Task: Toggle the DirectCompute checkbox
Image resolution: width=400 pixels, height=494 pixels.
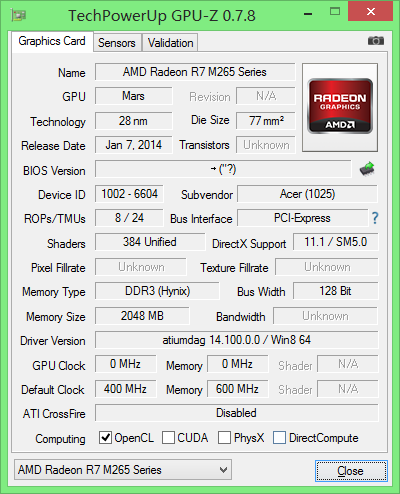Action: tap(279, 437)
